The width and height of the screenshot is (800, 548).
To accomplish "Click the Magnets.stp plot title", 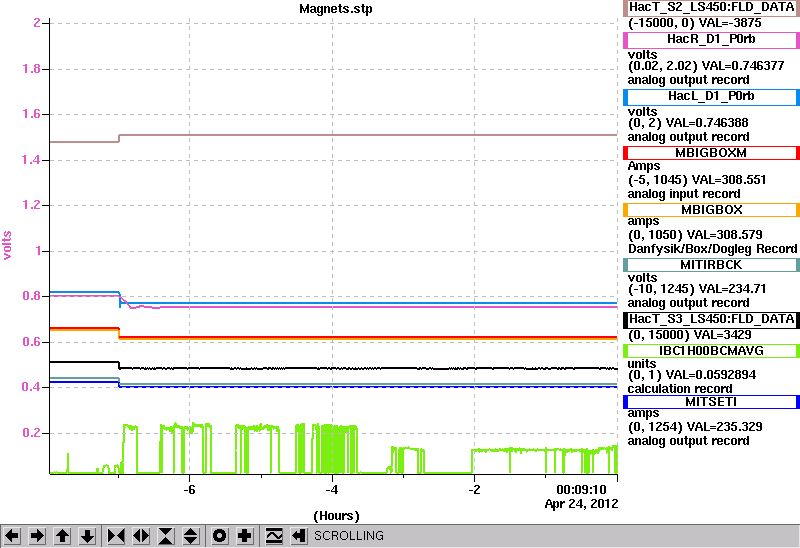I will (x=336, y=9).
